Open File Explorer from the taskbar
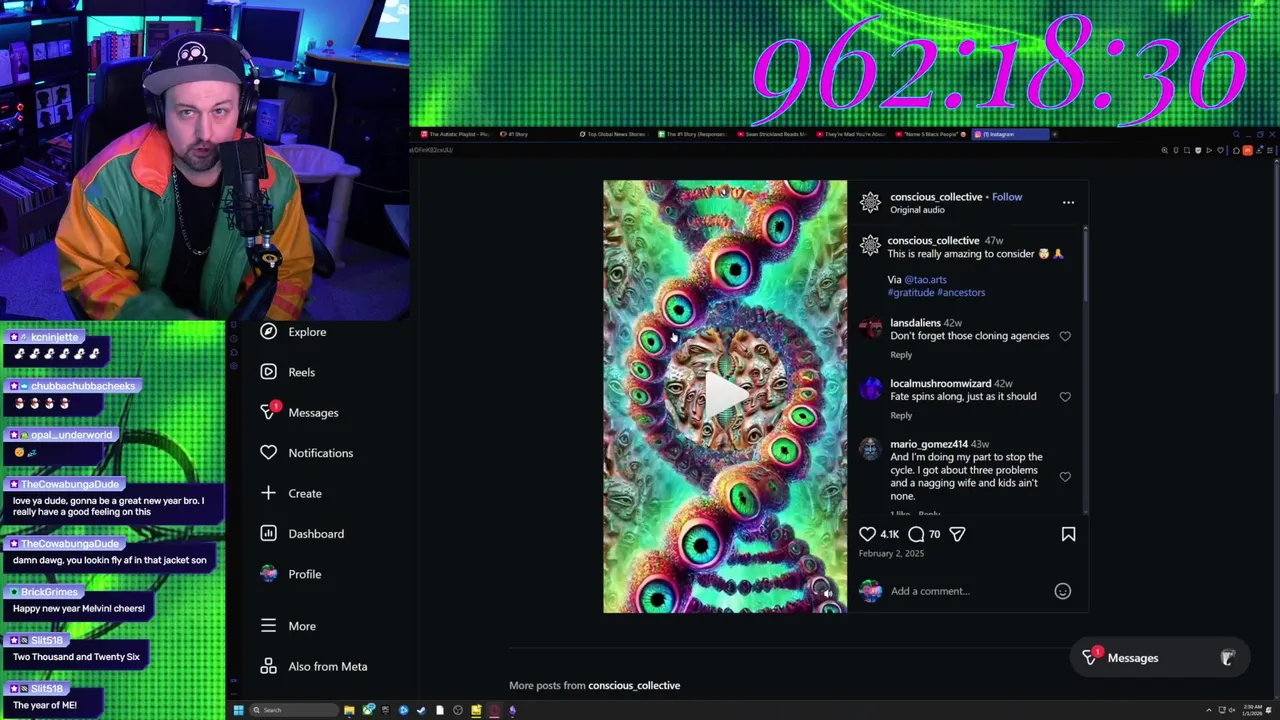The width and height of the screenshot is (1280, 720). [x=349, y=710]
